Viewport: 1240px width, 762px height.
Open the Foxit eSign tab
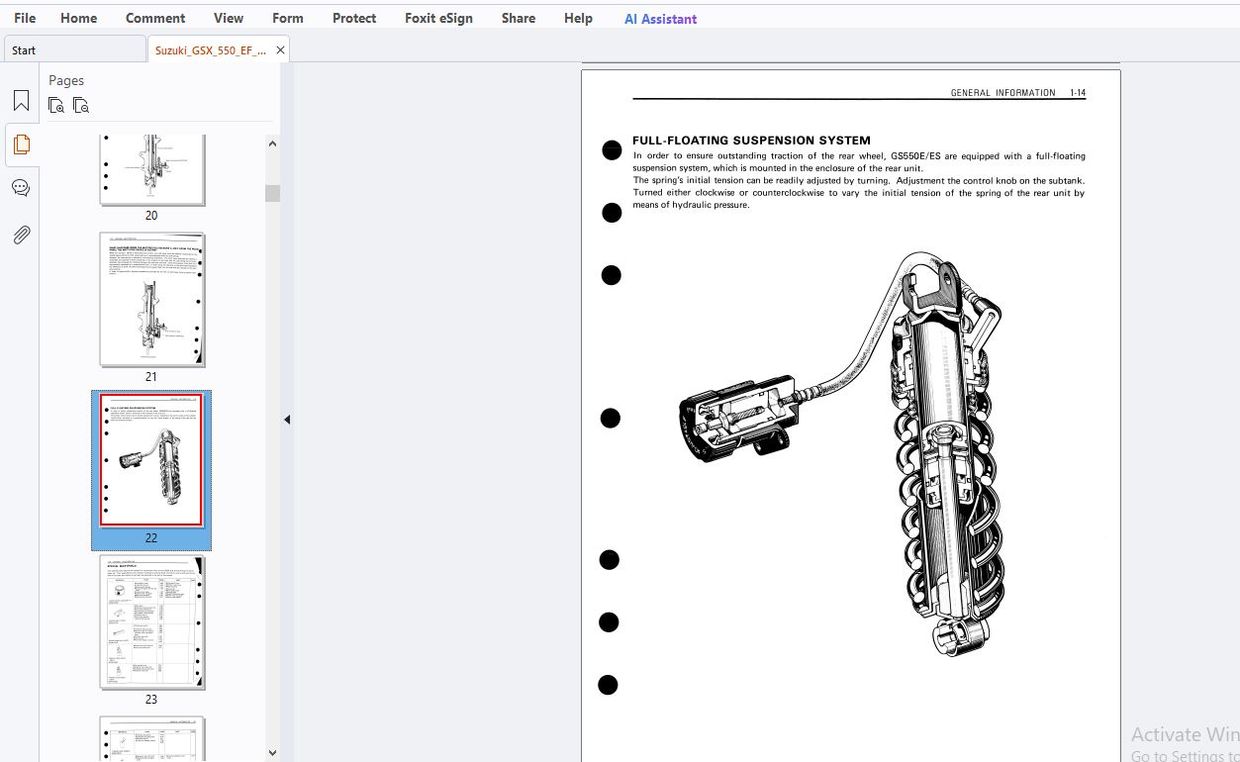(x=439, y=18)
